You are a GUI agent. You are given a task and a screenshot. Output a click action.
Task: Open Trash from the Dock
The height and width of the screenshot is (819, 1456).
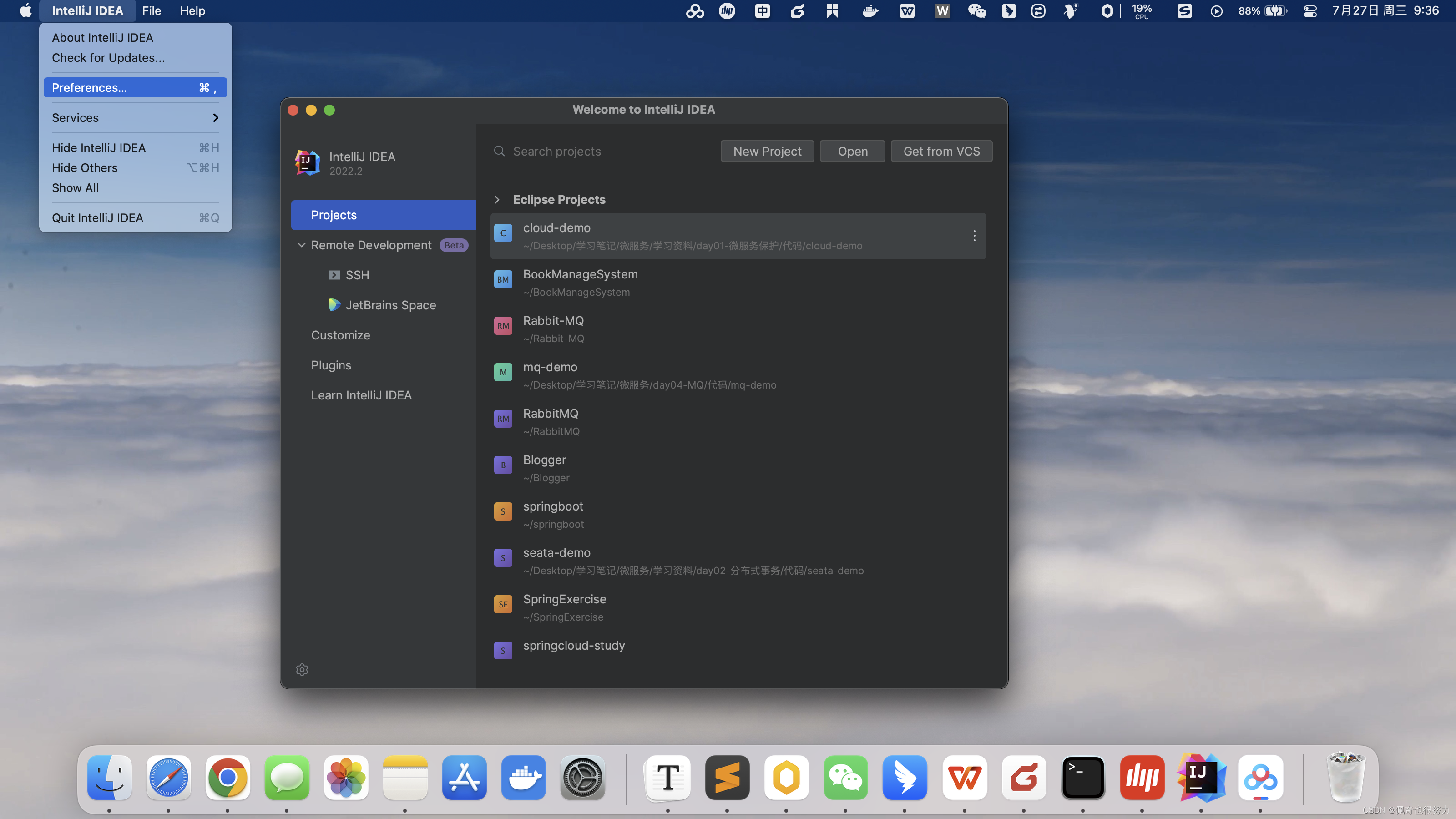tap(1346, 778)
